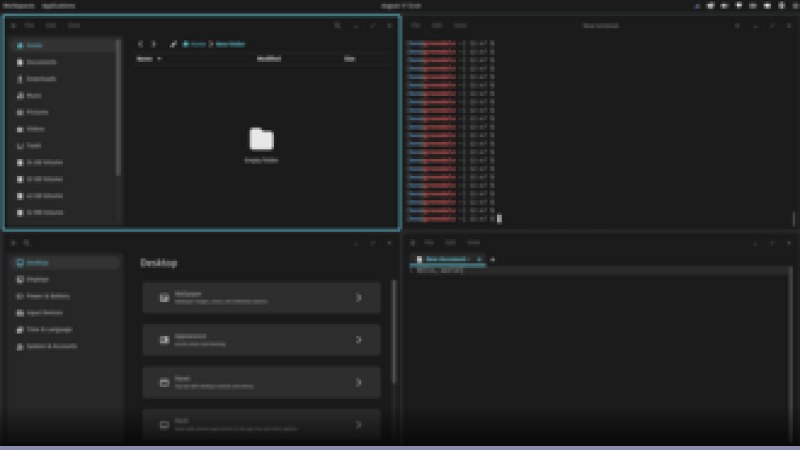
Task: Open the Edit menu in the terminal
Action: [437, 26]
